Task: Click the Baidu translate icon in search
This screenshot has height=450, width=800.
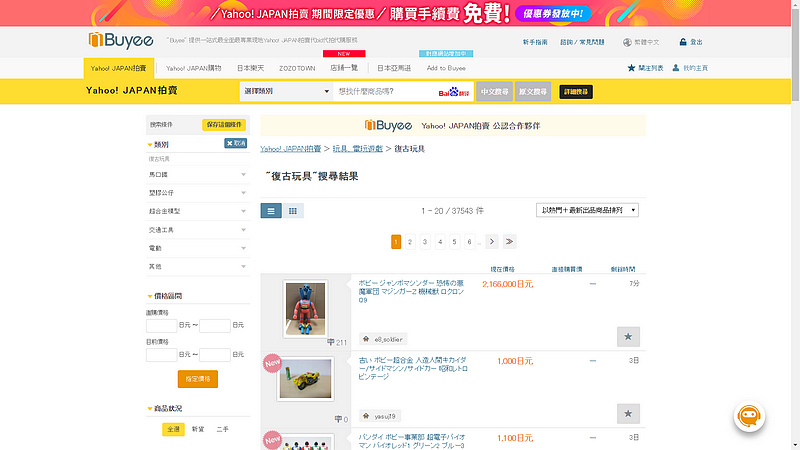Action: click(x=454, y=92)
